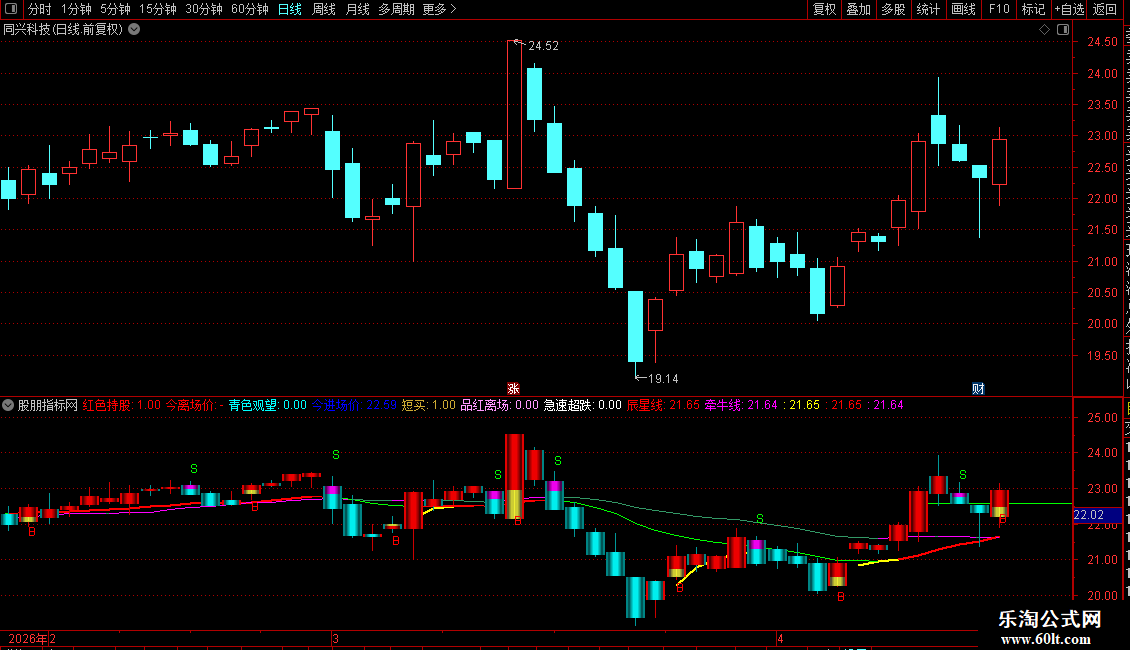Click the blue 财 marker on the date axis

tap(978, 389)
